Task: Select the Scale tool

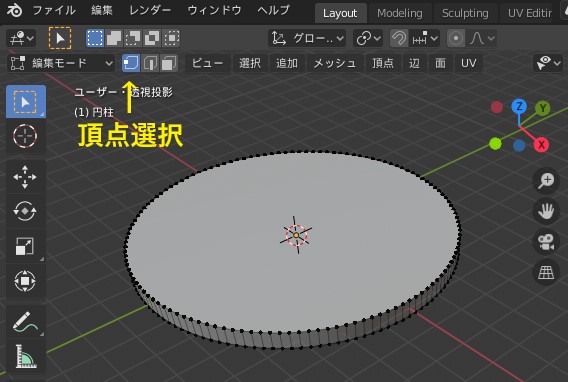Action: click(x=26, y=246)
